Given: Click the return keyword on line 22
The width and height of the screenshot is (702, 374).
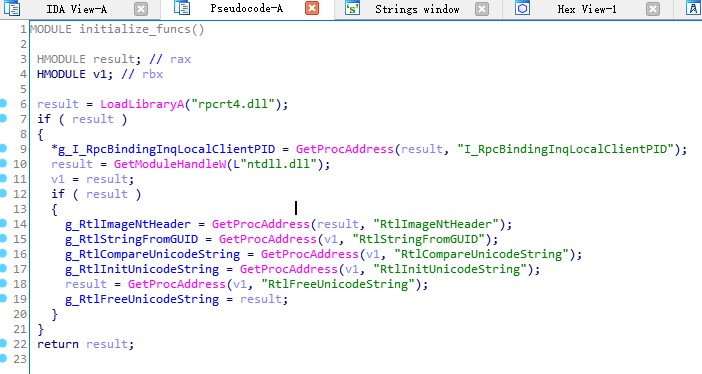Looking at the screenshot, I should [58, 344].
